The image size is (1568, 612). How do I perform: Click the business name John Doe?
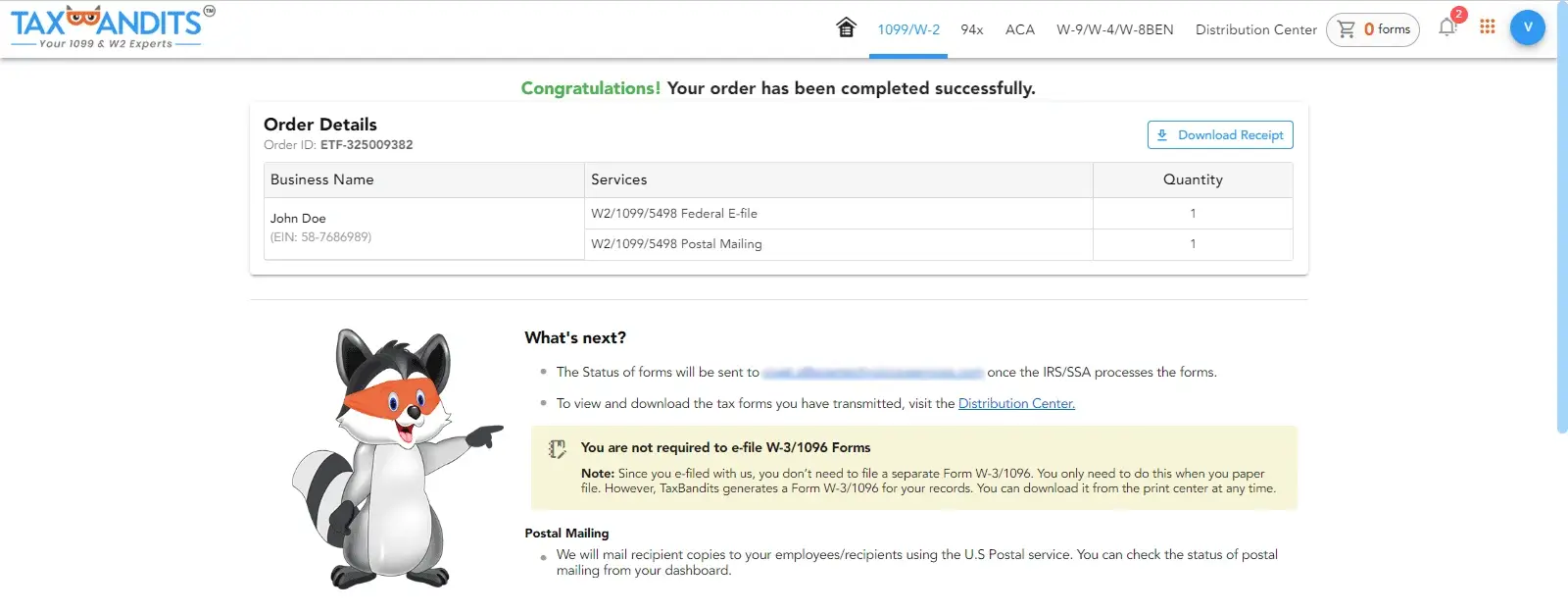[x=298, y=219]
